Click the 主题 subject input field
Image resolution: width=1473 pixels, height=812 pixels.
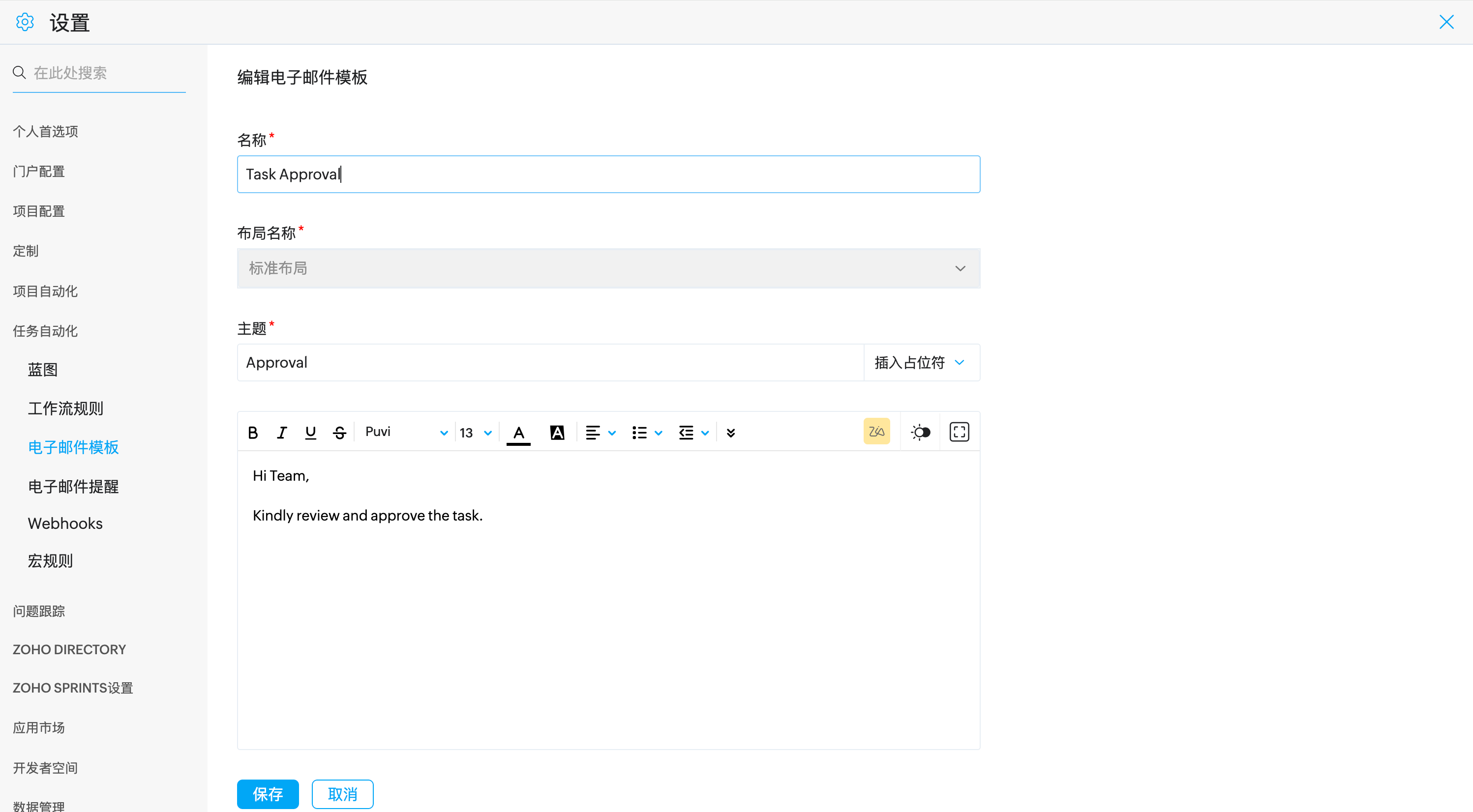click(549, 362)
